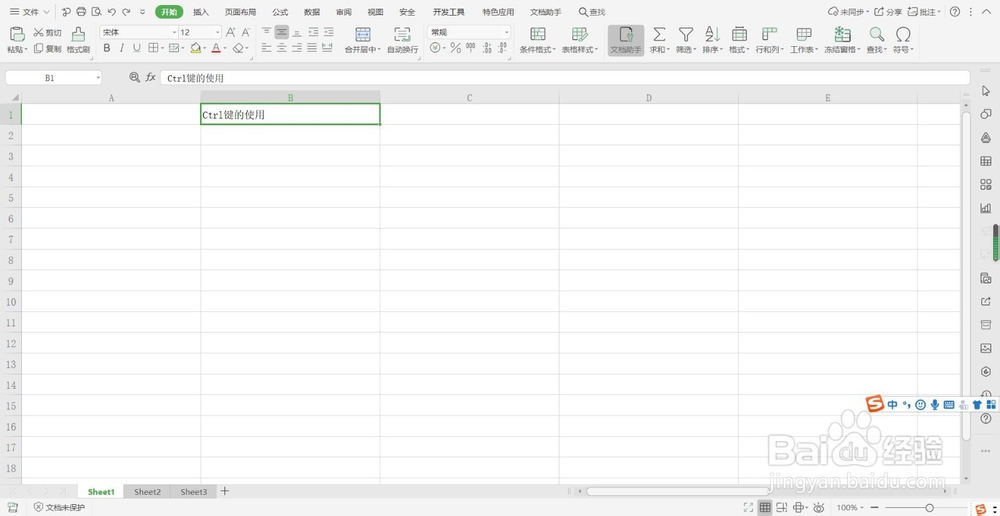This screenshot has height=516, width=1000.
Task: Click the formula bar input field
Action: 565,78
